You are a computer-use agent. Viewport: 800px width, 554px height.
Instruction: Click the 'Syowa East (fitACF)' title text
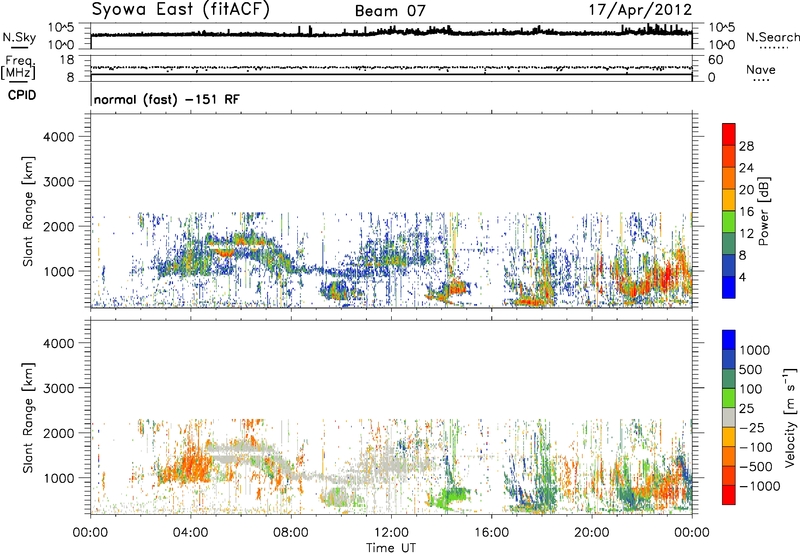click(181, 9)
